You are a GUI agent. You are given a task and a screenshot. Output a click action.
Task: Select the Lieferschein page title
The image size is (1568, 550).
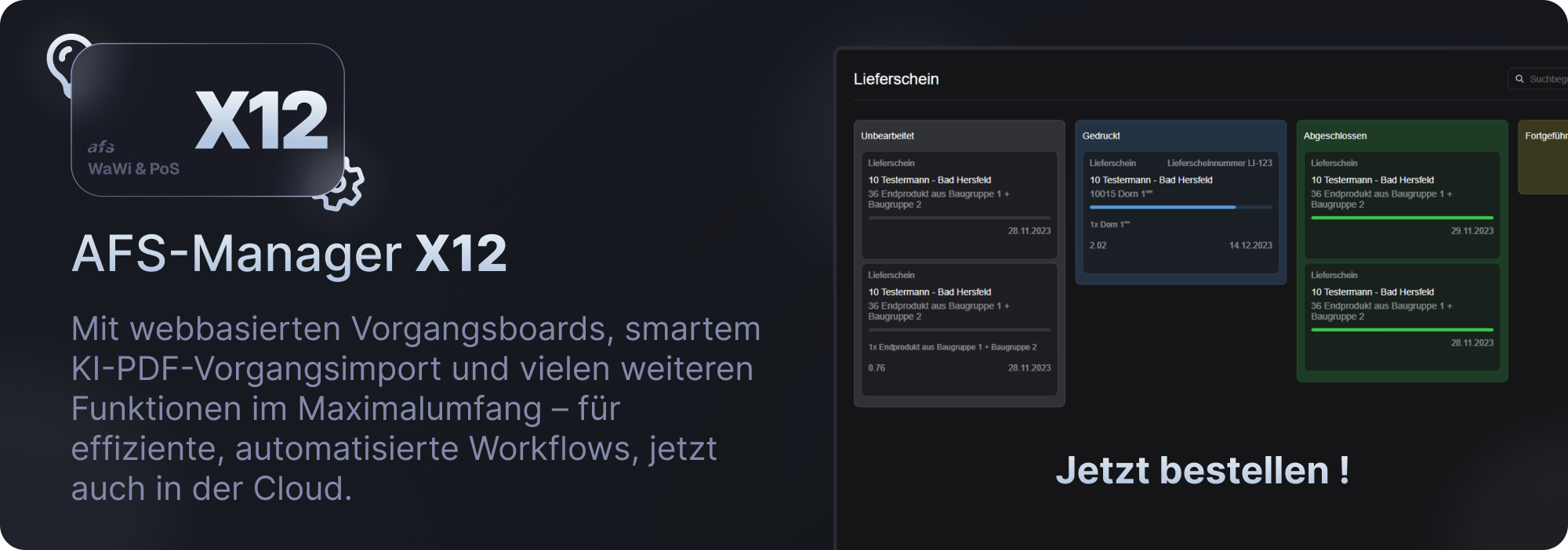896,78
